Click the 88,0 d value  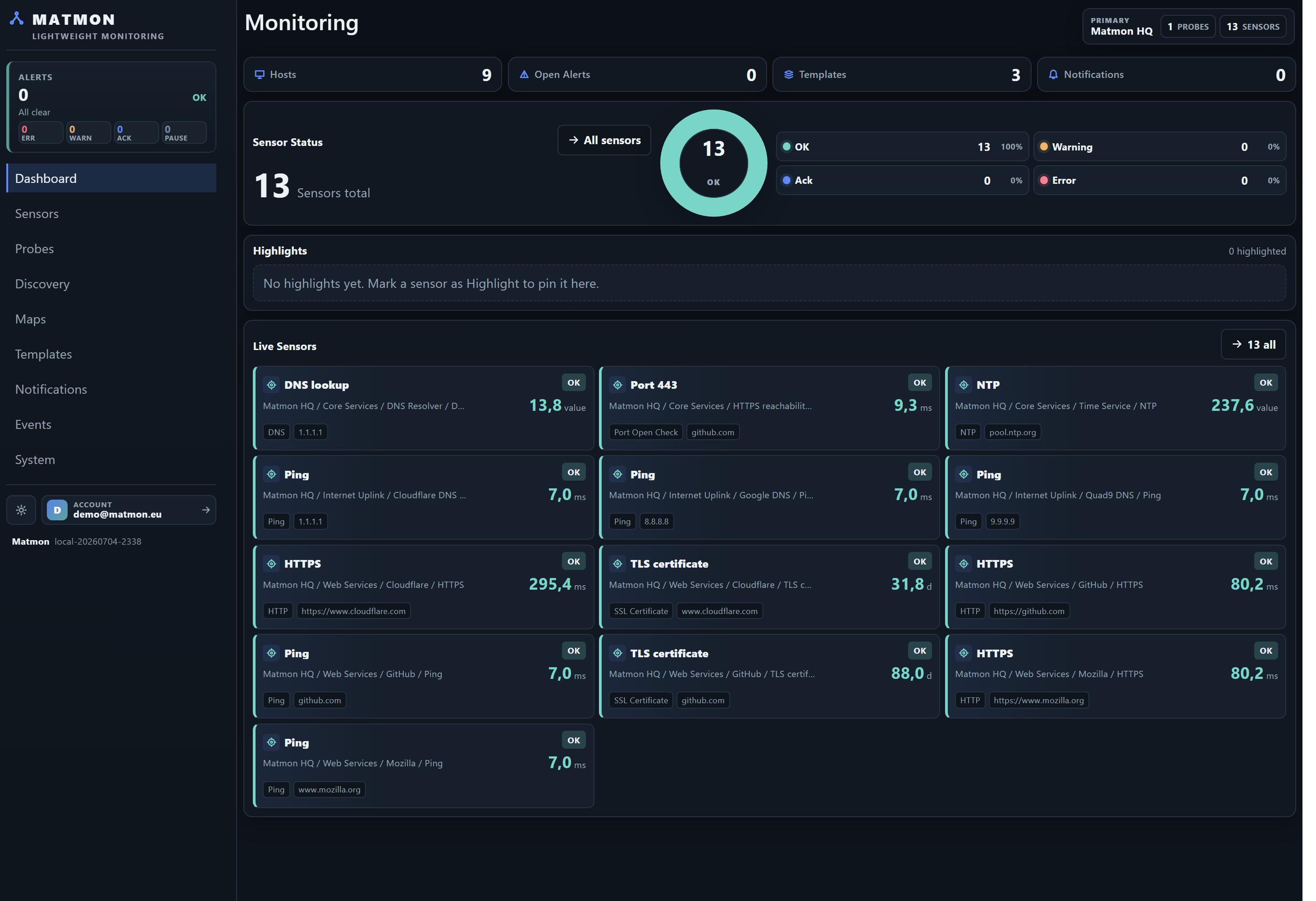(x=911, y=673)
